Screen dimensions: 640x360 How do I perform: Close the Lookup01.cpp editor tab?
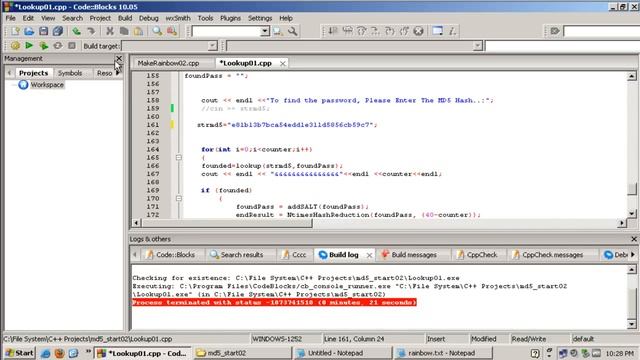(x=282, y=63)
